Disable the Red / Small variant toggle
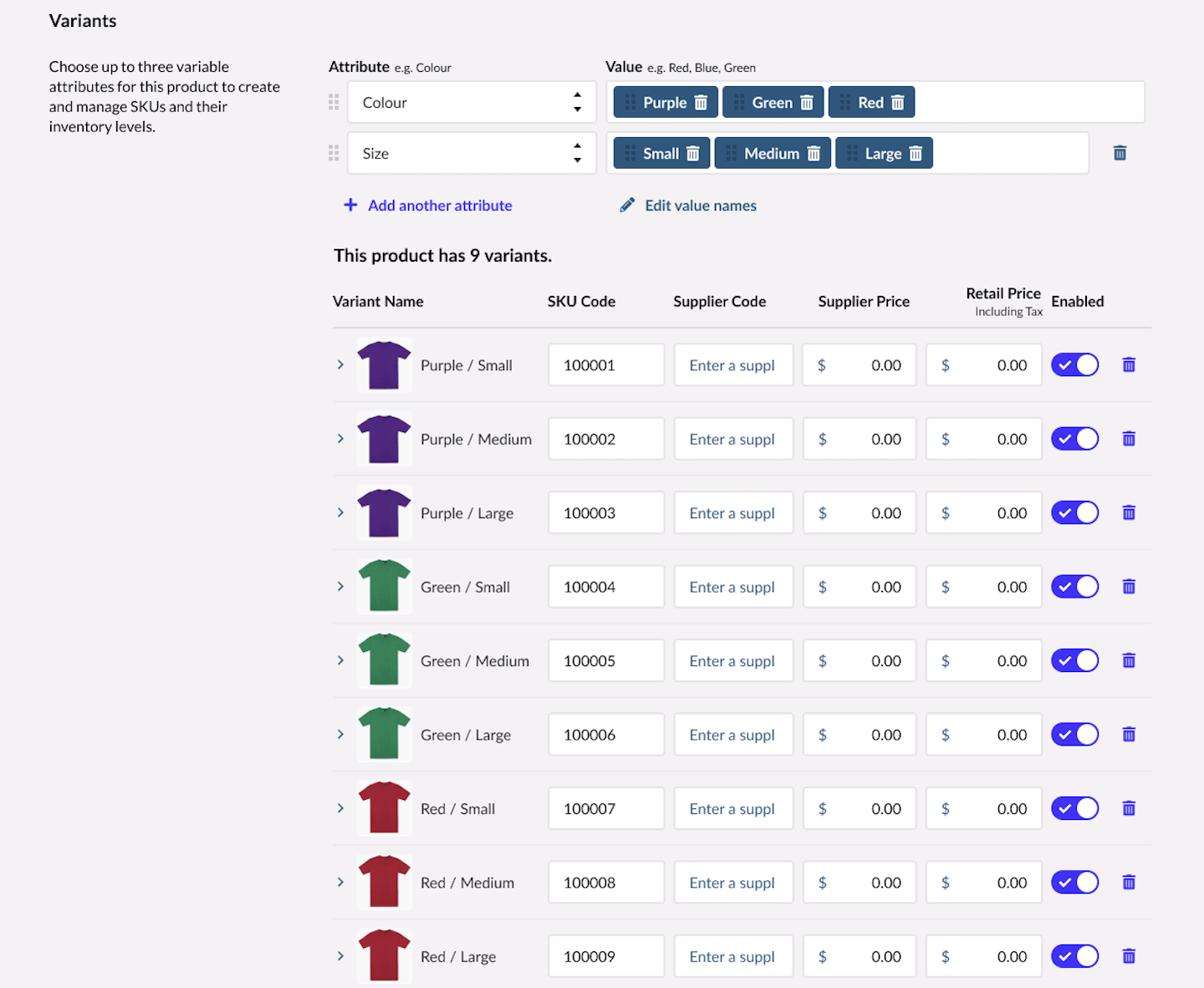The width and height of the screenshot is (1204, 988). click(1074, 808)
